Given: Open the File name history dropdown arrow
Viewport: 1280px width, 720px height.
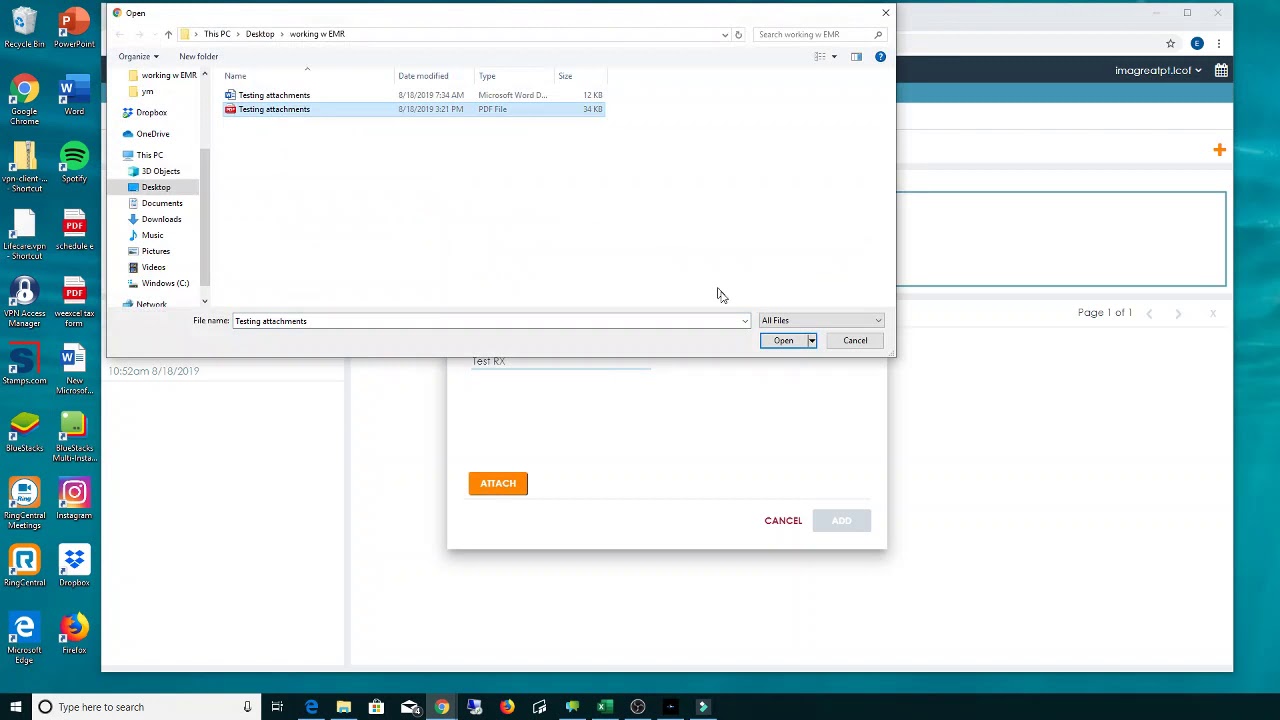Looking at the screenshot, I should [745, 321].
